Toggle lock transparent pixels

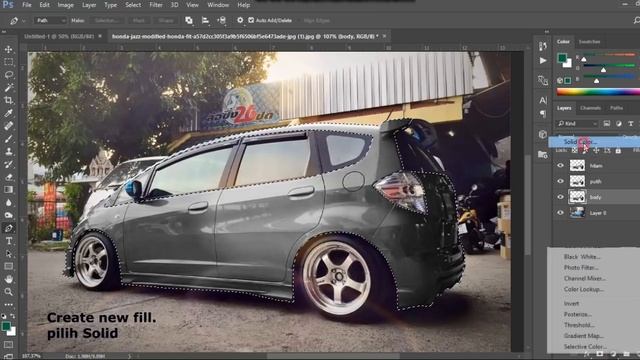pos(574,151)
